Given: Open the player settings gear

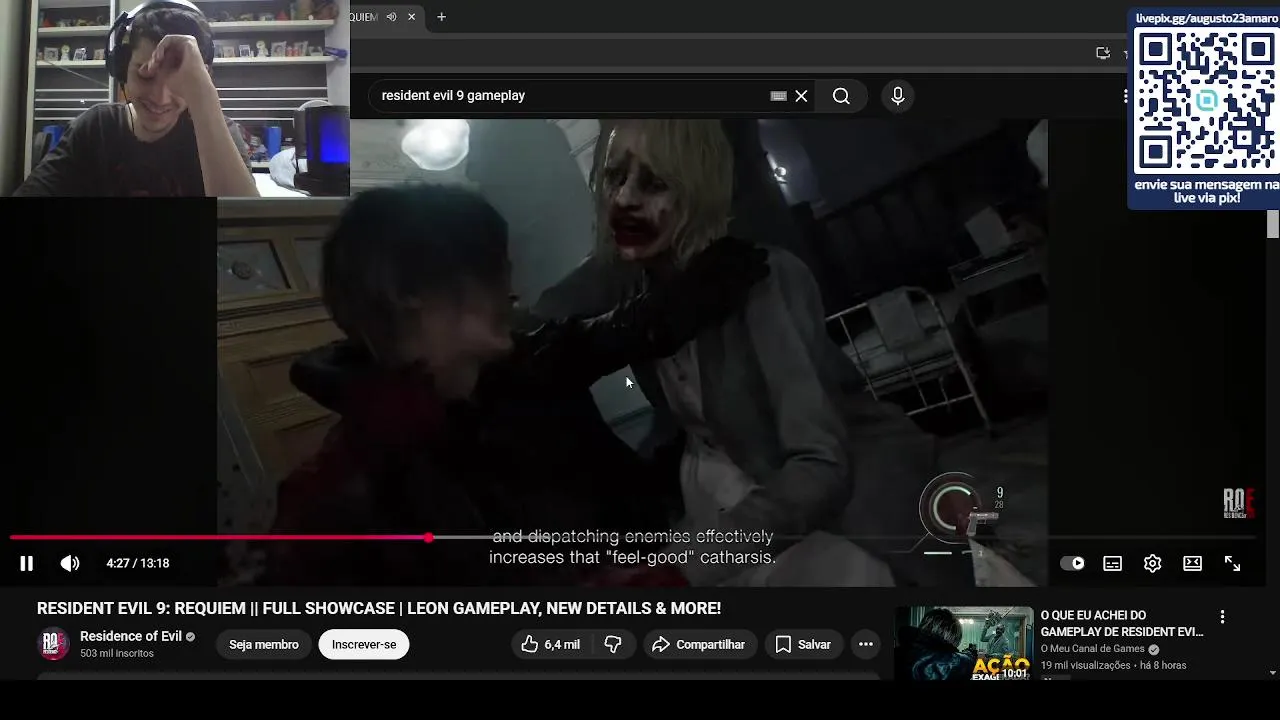Looking at the screenshot, I should [1152, 564].
